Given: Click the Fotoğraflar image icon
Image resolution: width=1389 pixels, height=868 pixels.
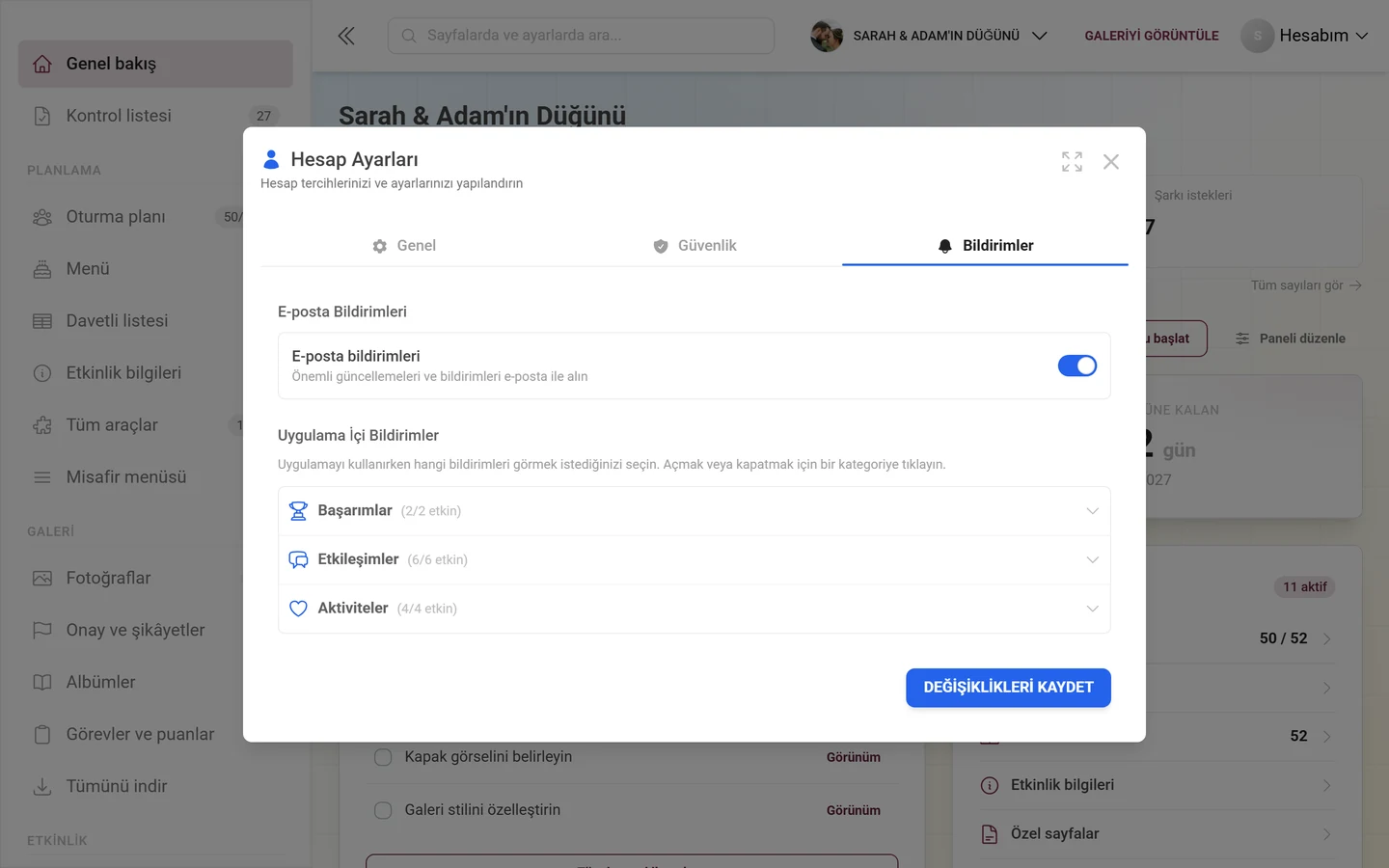Looking at the screenshot, I should 42,579.
